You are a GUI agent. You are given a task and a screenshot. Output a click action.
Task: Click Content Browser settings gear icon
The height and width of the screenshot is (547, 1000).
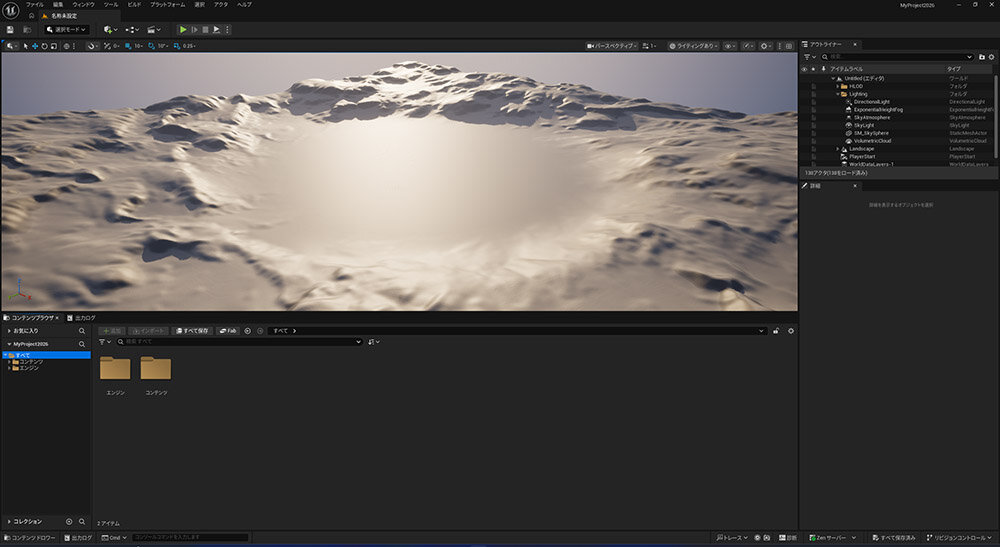click(791, 330)
